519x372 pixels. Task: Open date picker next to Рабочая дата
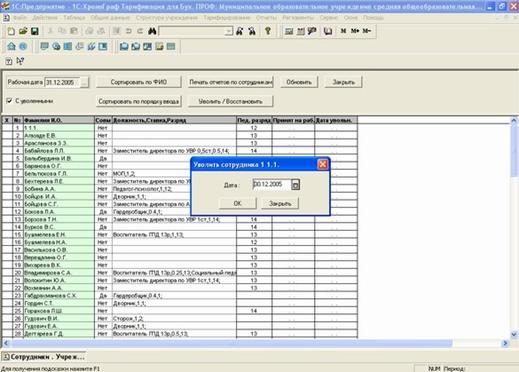(x=85, y=82)
